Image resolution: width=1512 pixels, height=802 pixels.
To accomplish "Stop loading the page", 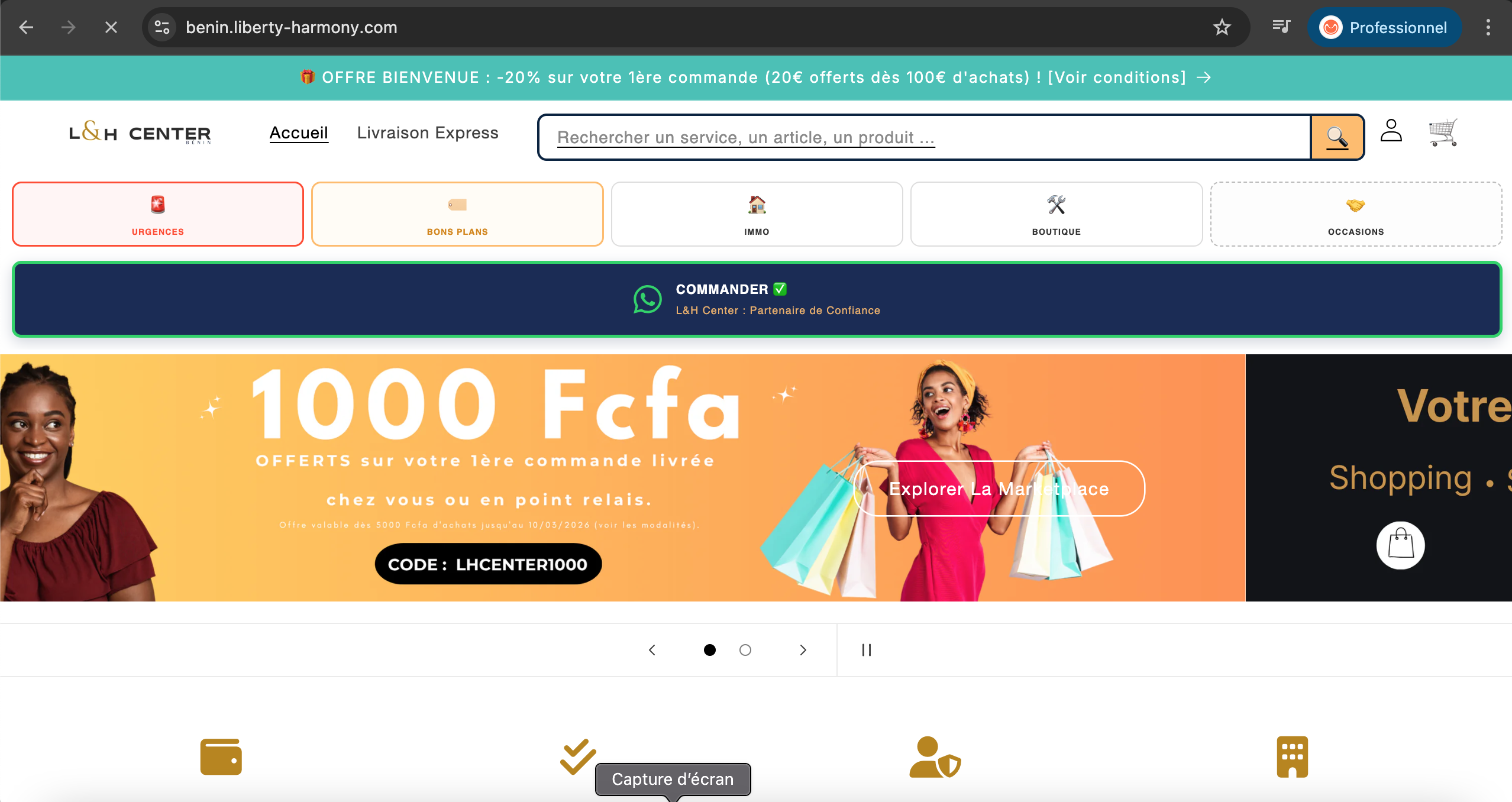I will tap(111, 27).
